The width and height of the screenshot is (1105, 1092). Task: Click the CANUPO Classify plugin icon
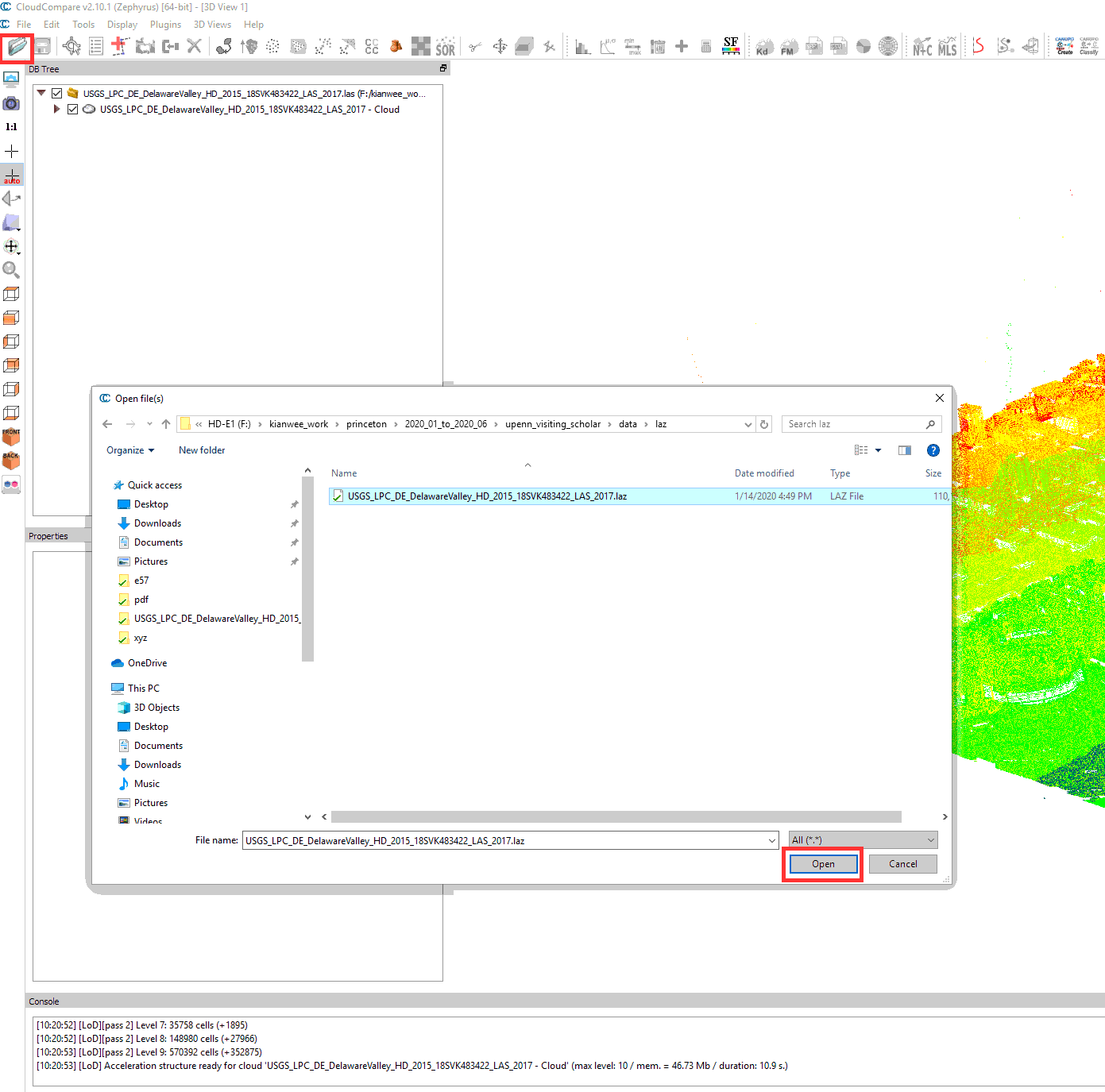pos(1088,46)
